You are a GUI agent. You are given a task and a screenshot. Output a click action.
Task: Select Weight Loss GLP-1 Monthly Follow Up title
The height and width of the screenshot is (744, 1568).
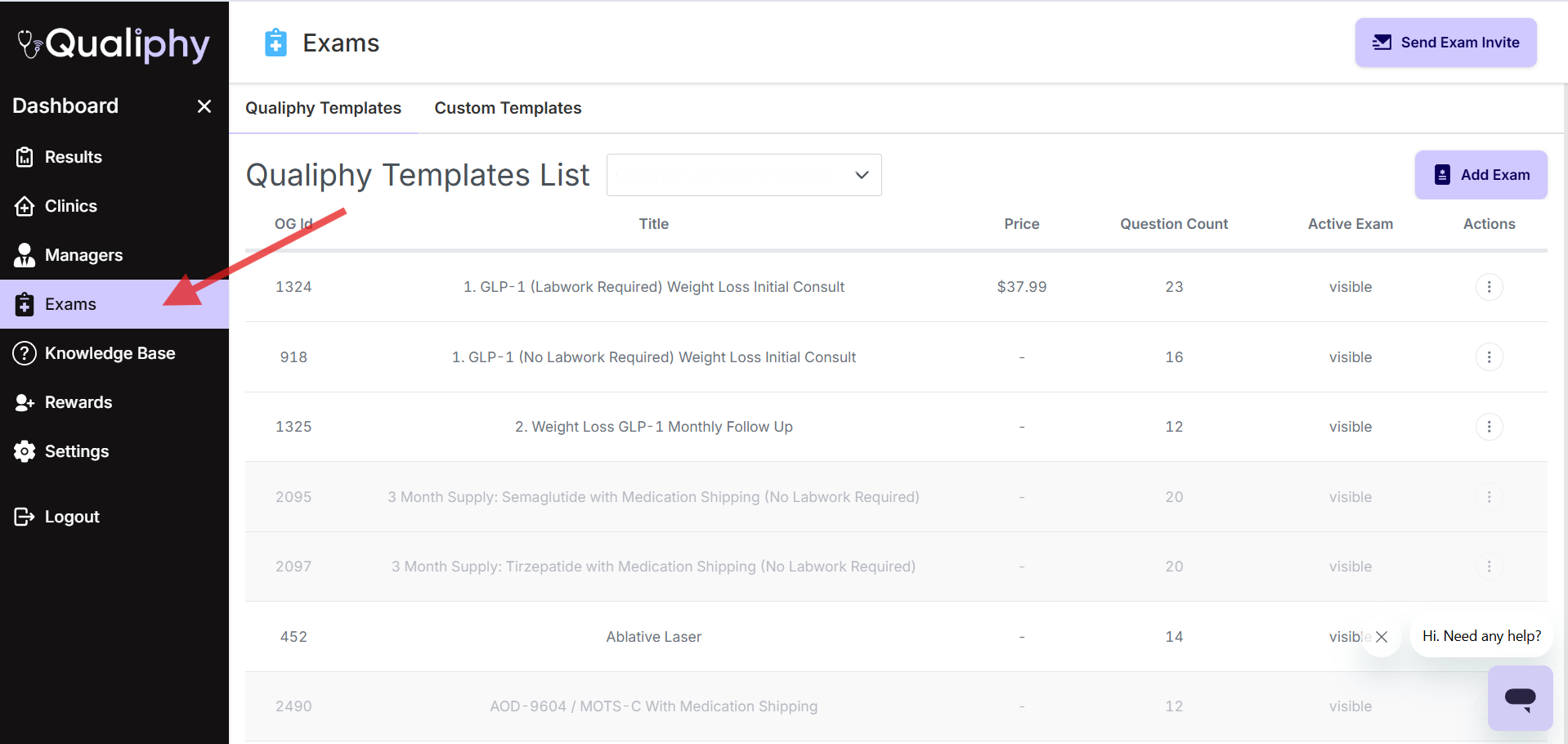pos(654,427)
